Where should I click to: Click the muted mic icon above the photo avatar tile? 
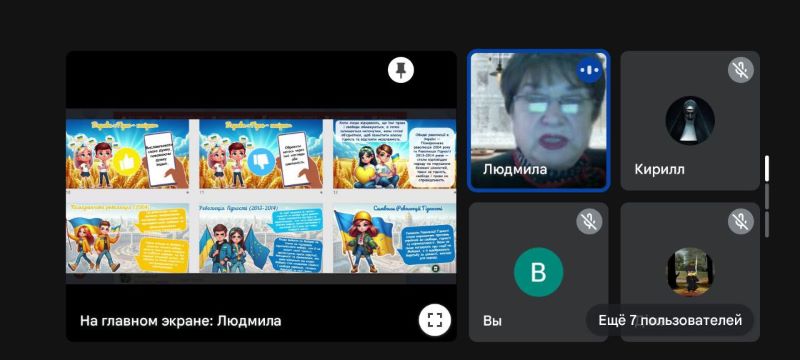(741, 222)
